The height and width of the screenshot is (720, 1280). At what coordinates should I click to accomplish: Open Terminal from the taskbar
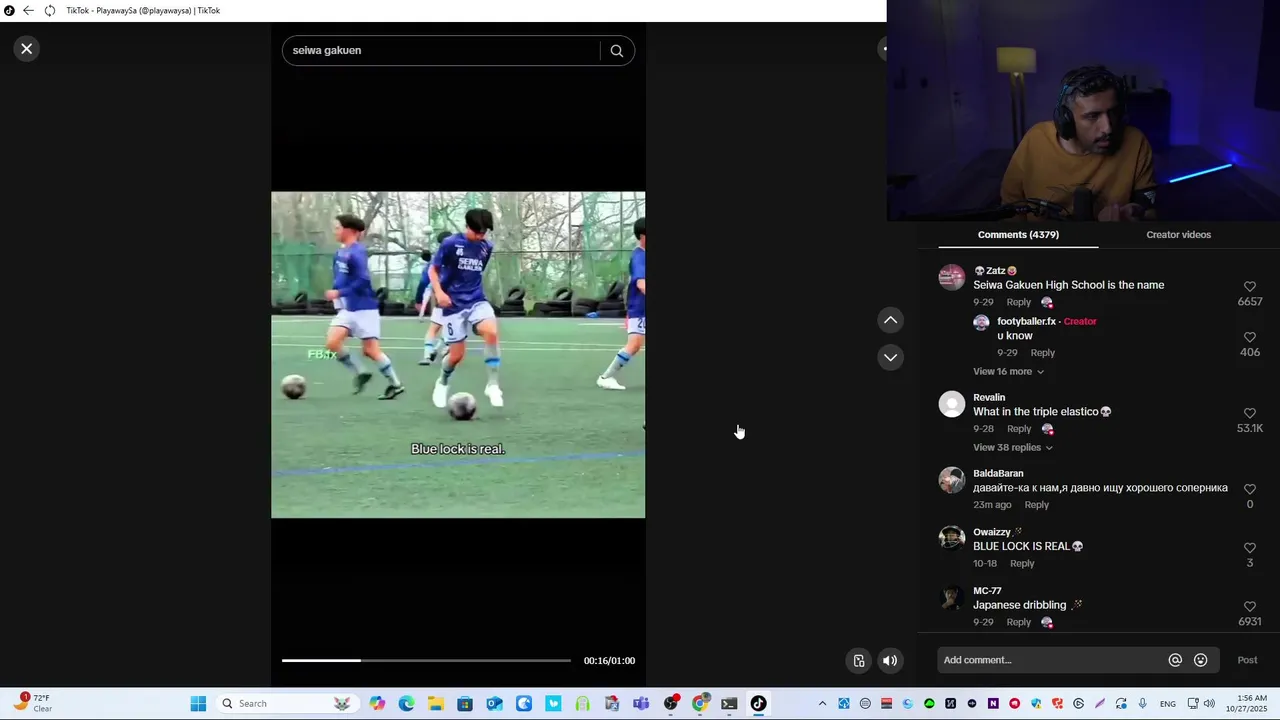(x=729, y=704)
